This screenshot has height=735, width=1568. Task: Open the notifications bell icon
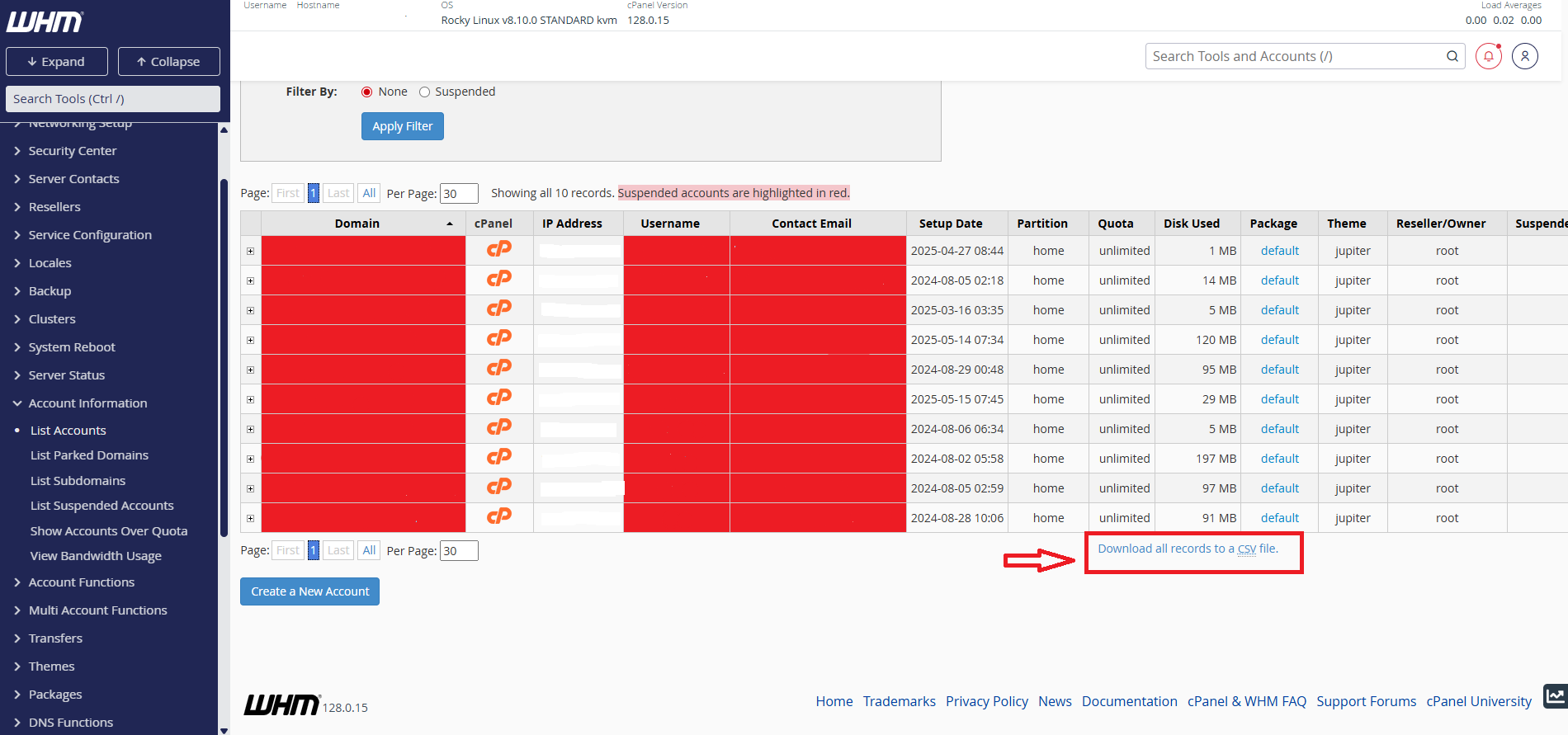[x=1489, y=56]
